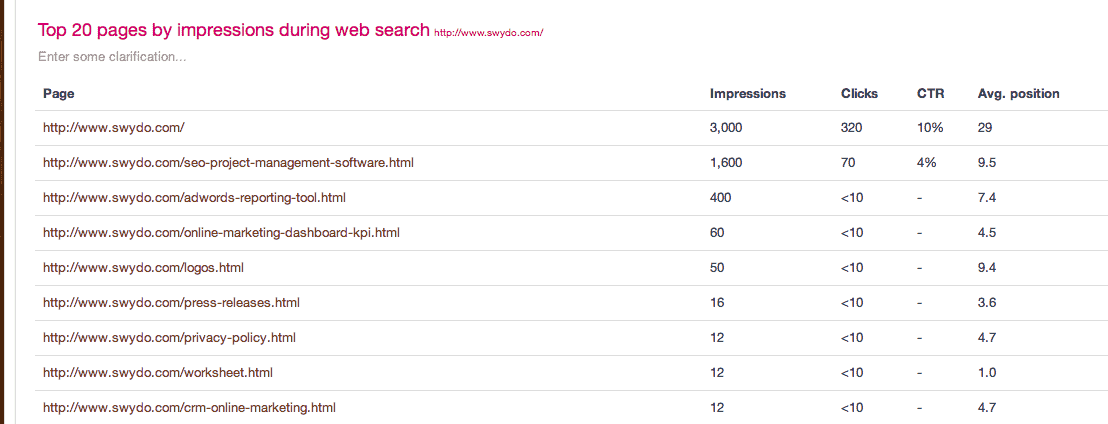Sort by the Avg. position column header

click(x=1018, y=93)
